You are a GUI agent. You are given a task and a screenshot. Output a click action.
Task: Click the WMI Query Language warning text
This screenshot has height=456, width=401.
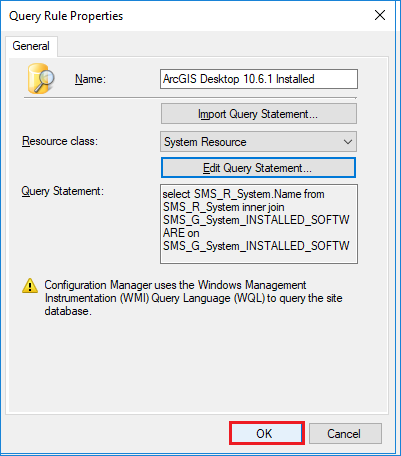tap(193, 298)
